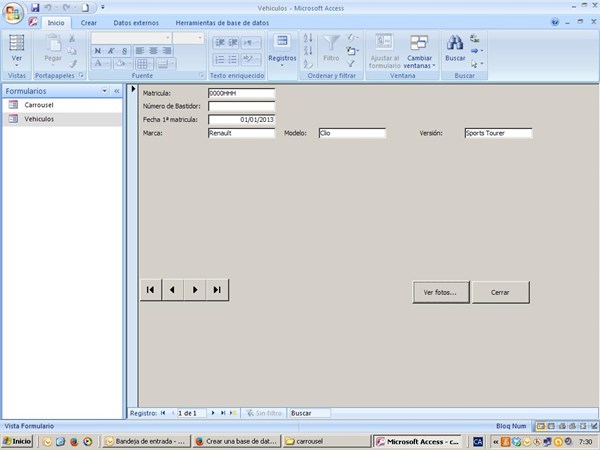Go to last record using form button
600x450 pixels.
[x=218, y=290]
